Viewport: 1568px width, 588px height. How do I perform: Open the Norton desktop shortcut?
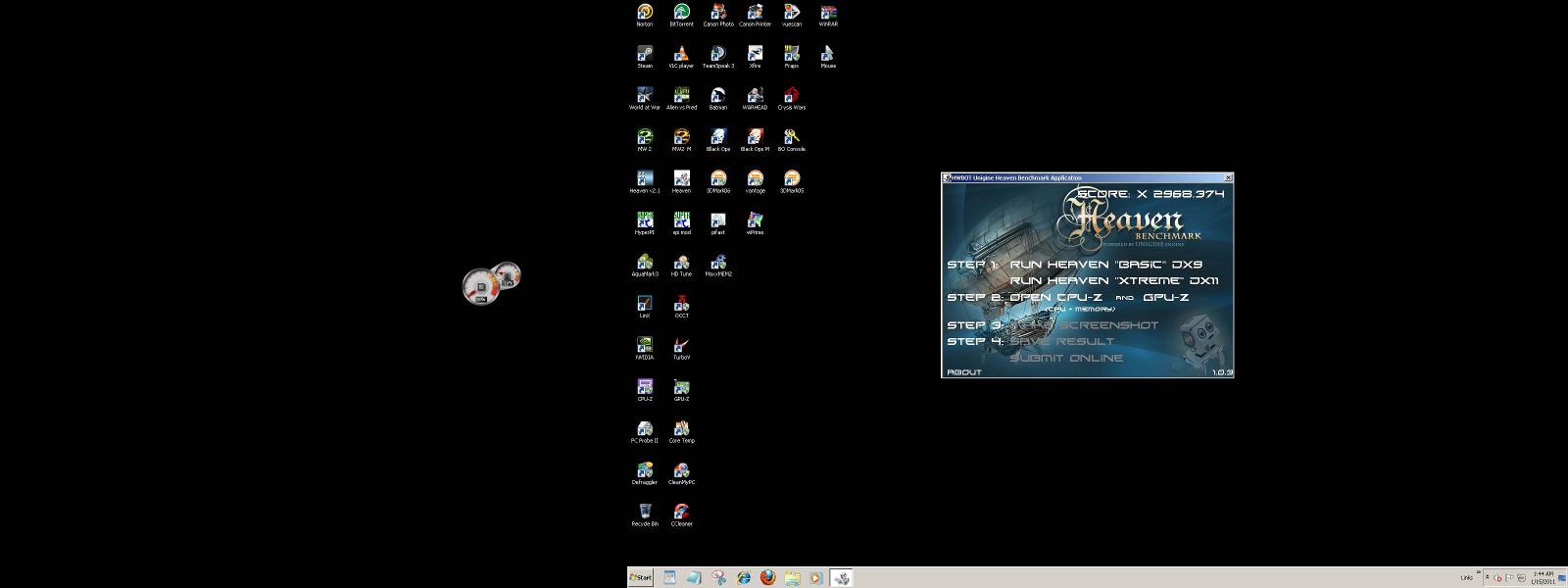645,15
